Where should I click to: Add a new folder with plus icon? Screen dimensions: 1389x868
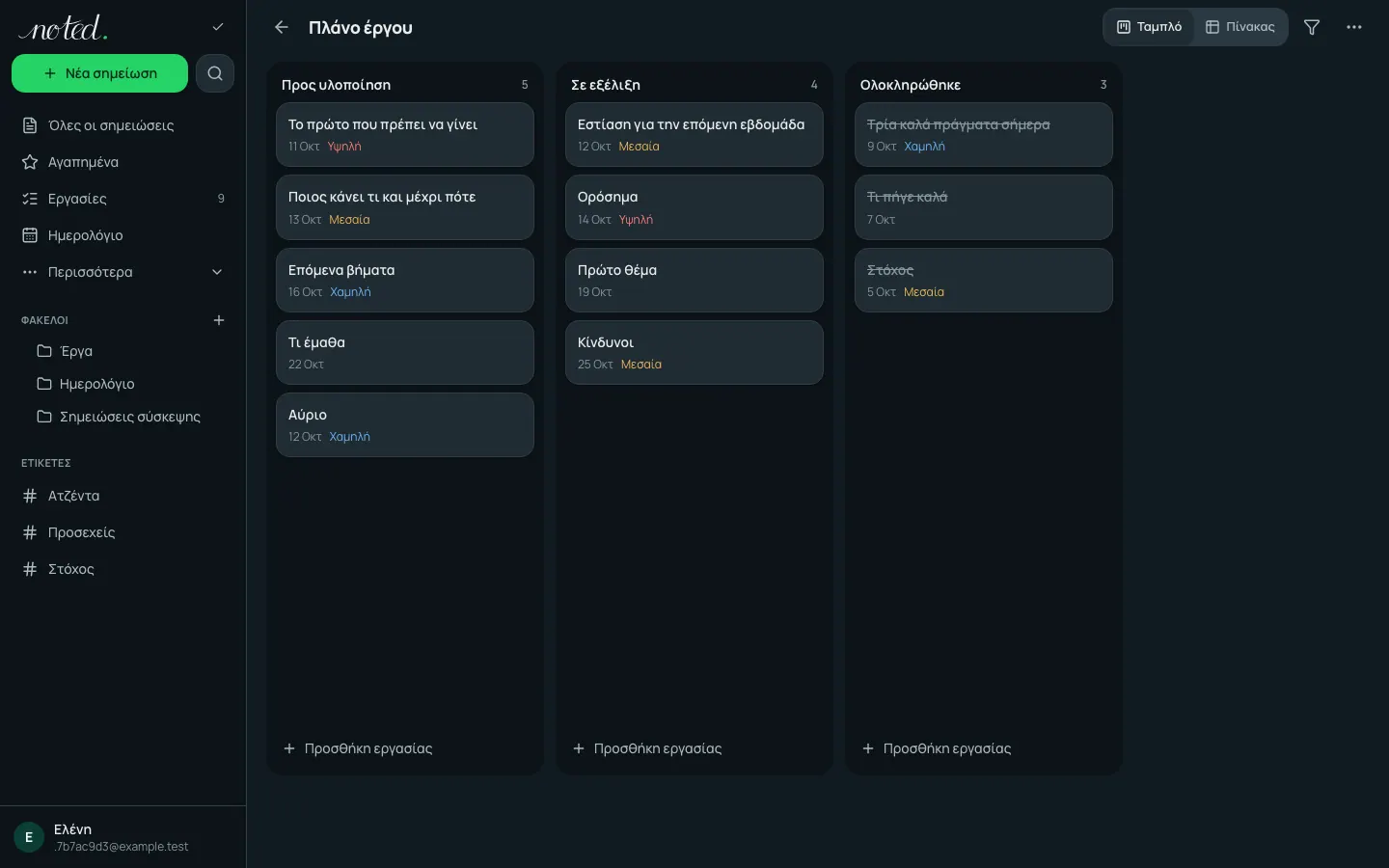pos(219,320)
